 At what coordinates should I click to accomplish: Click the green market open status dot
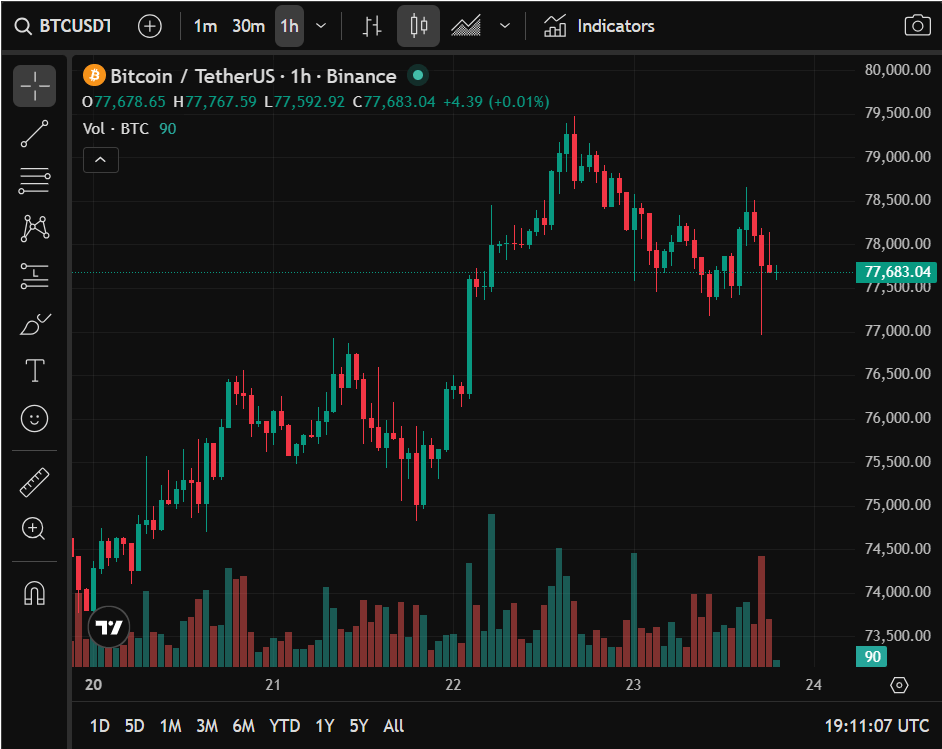418,76
